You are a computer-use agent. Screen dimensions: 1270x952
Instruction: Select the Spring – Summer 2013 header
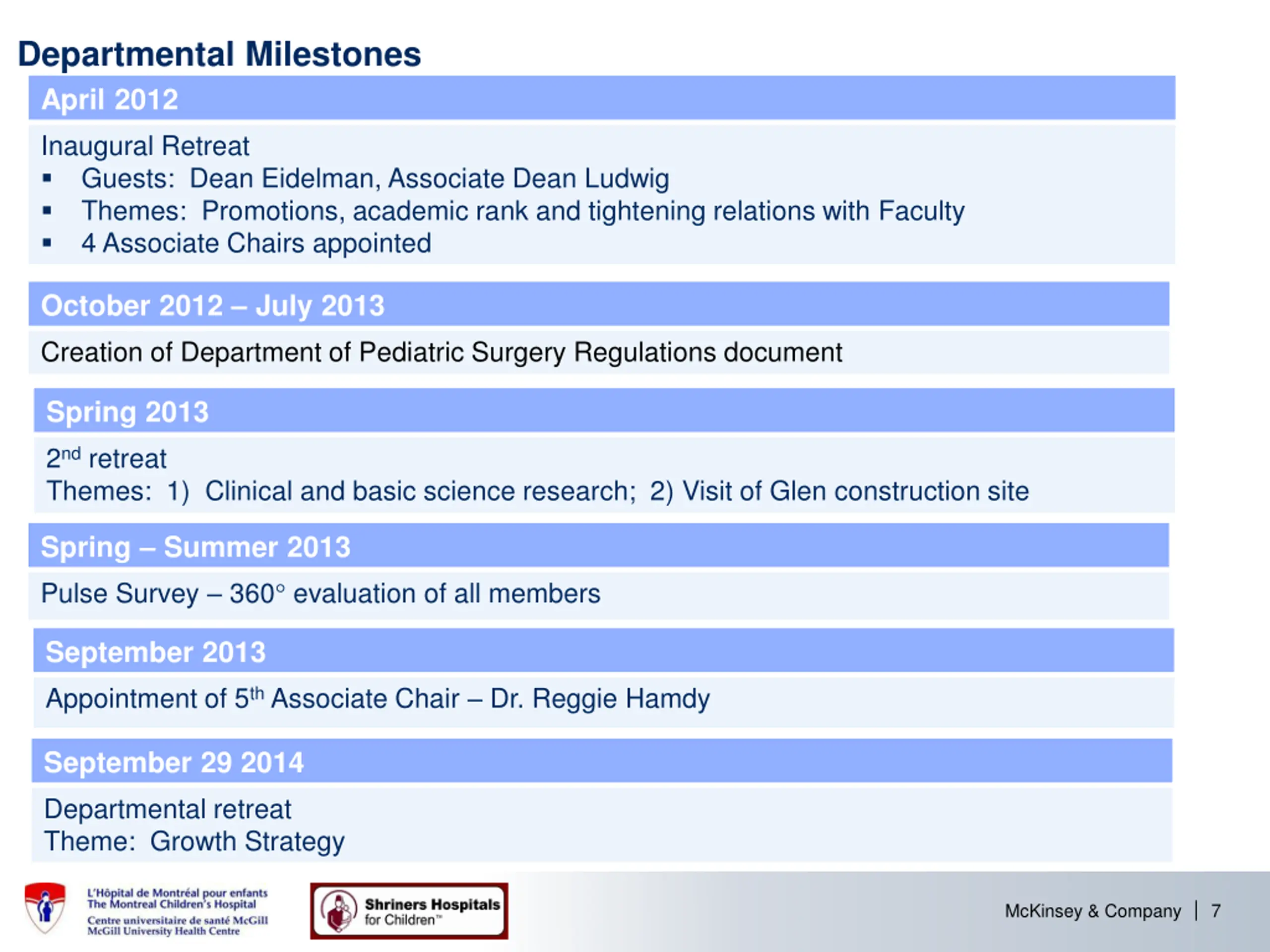pyautogui.click(x=599, y=545)
